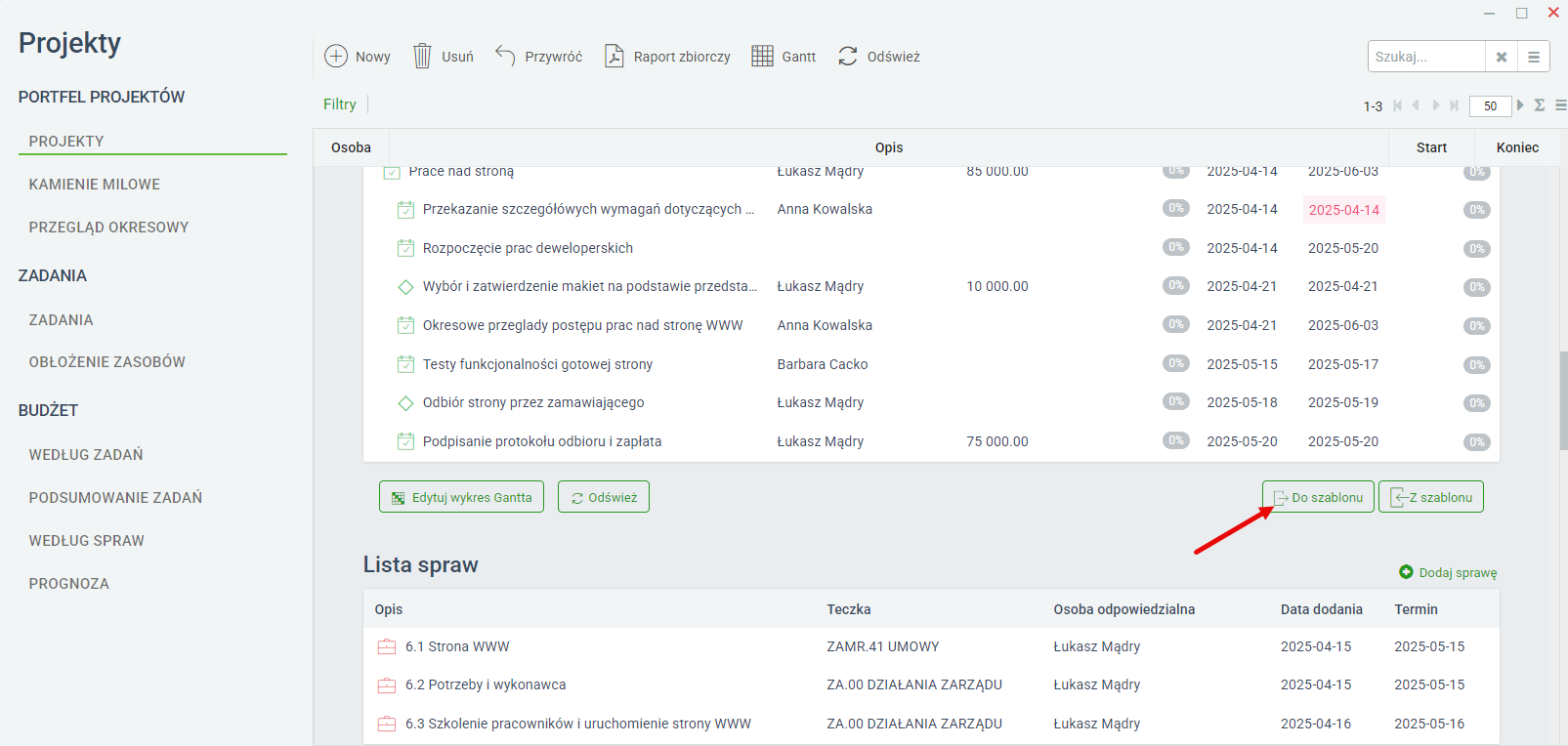Click highlighted end date 2025-04-14
The image size is (1568, 746).
(1344, 210)
